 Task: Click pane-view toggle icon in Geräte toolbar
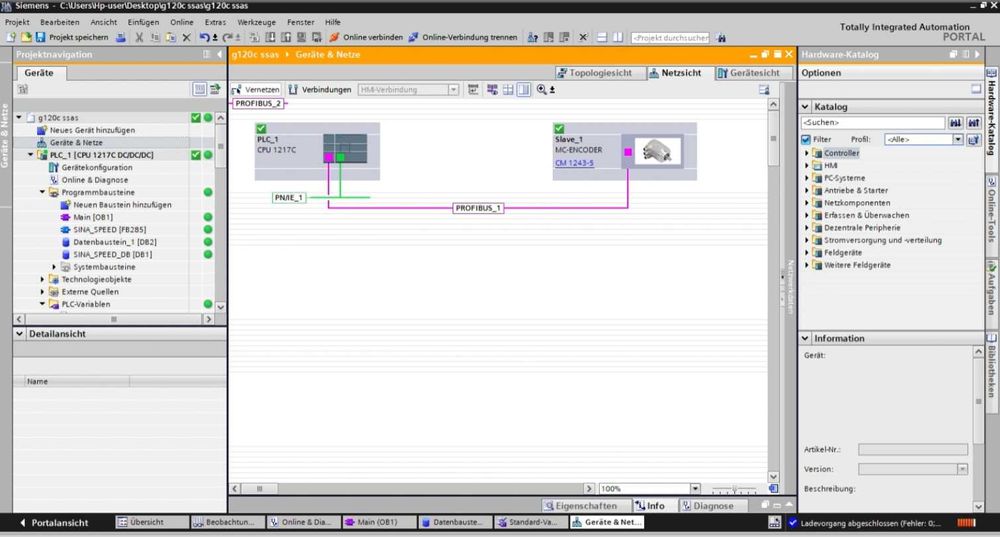click(x=200, y=89)
